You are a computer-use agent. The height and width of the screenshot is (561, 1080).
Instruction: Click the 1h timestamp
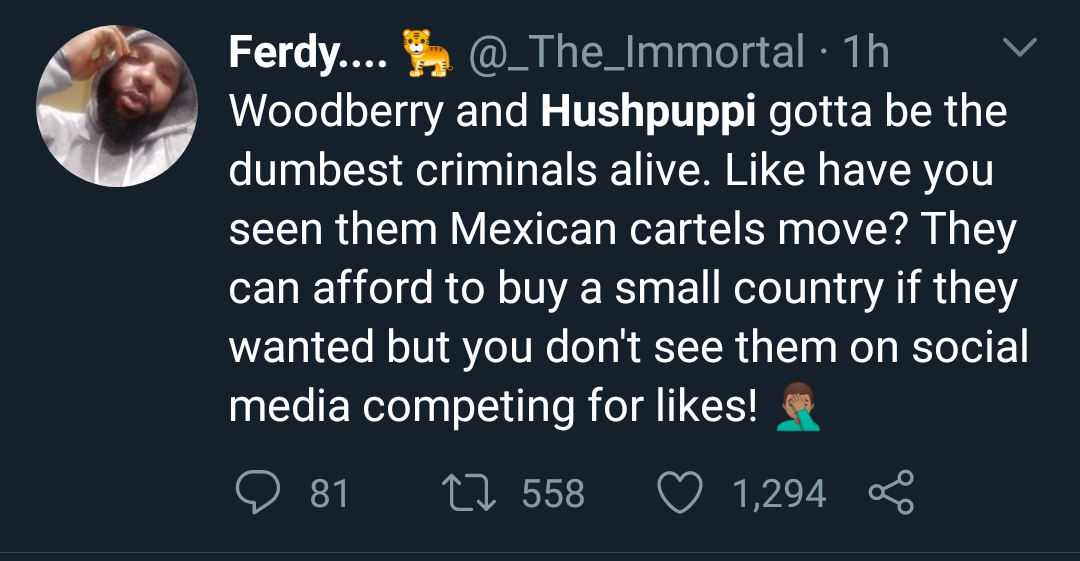(866, 53)
